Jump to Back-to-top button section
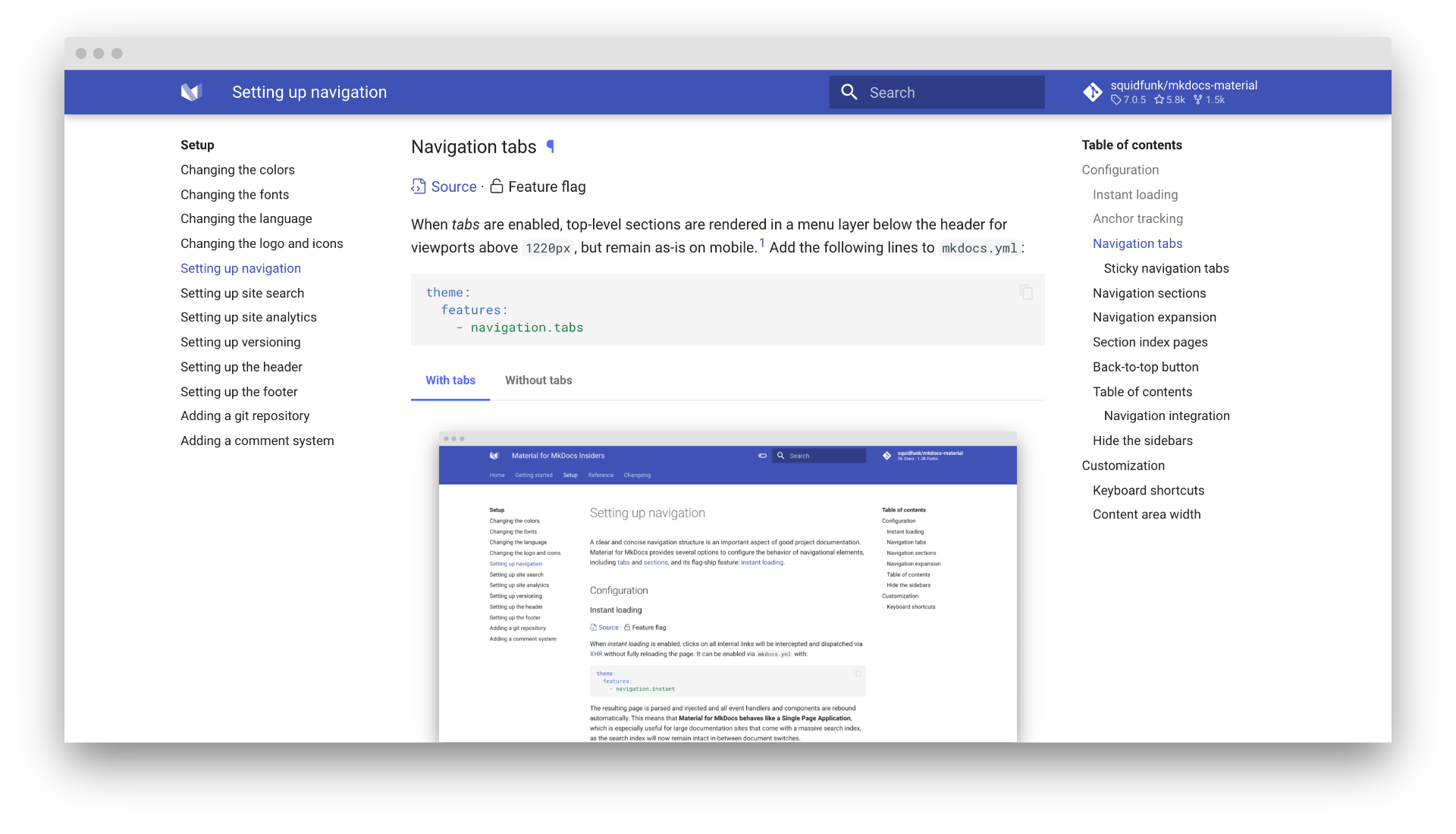The height and width of the screenshot is (834, 1456). 1145,367
